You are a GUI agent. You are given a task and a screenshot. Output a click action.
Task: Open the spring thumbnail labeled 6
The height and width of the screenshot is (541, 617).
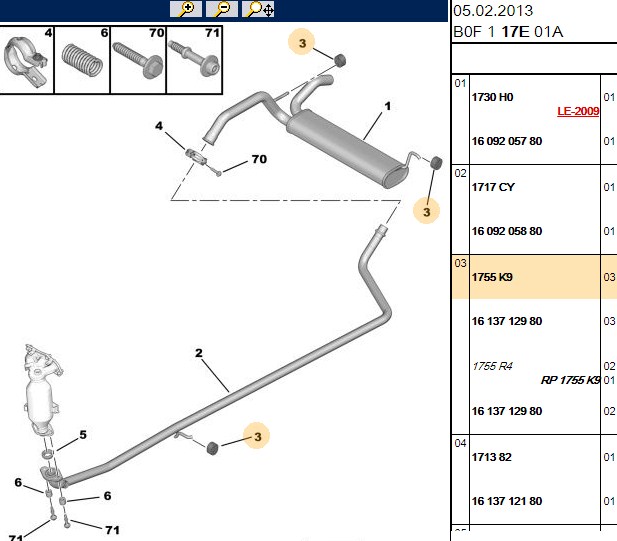coord(82,60)
